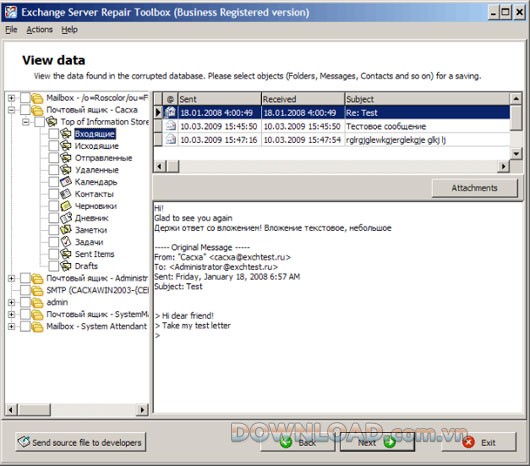530x466 pixels.
Task: Sort messages by Sent column header
Action: click(x=219, y=99)
